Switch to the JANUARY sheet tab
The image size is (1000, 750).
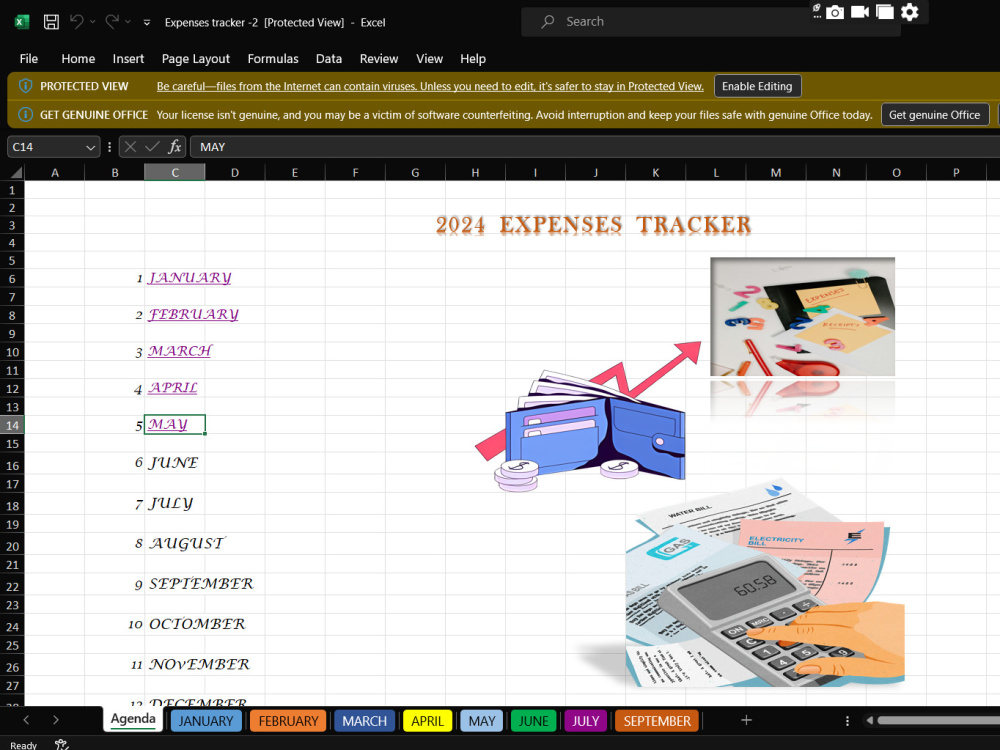click(x=205, y=721)
